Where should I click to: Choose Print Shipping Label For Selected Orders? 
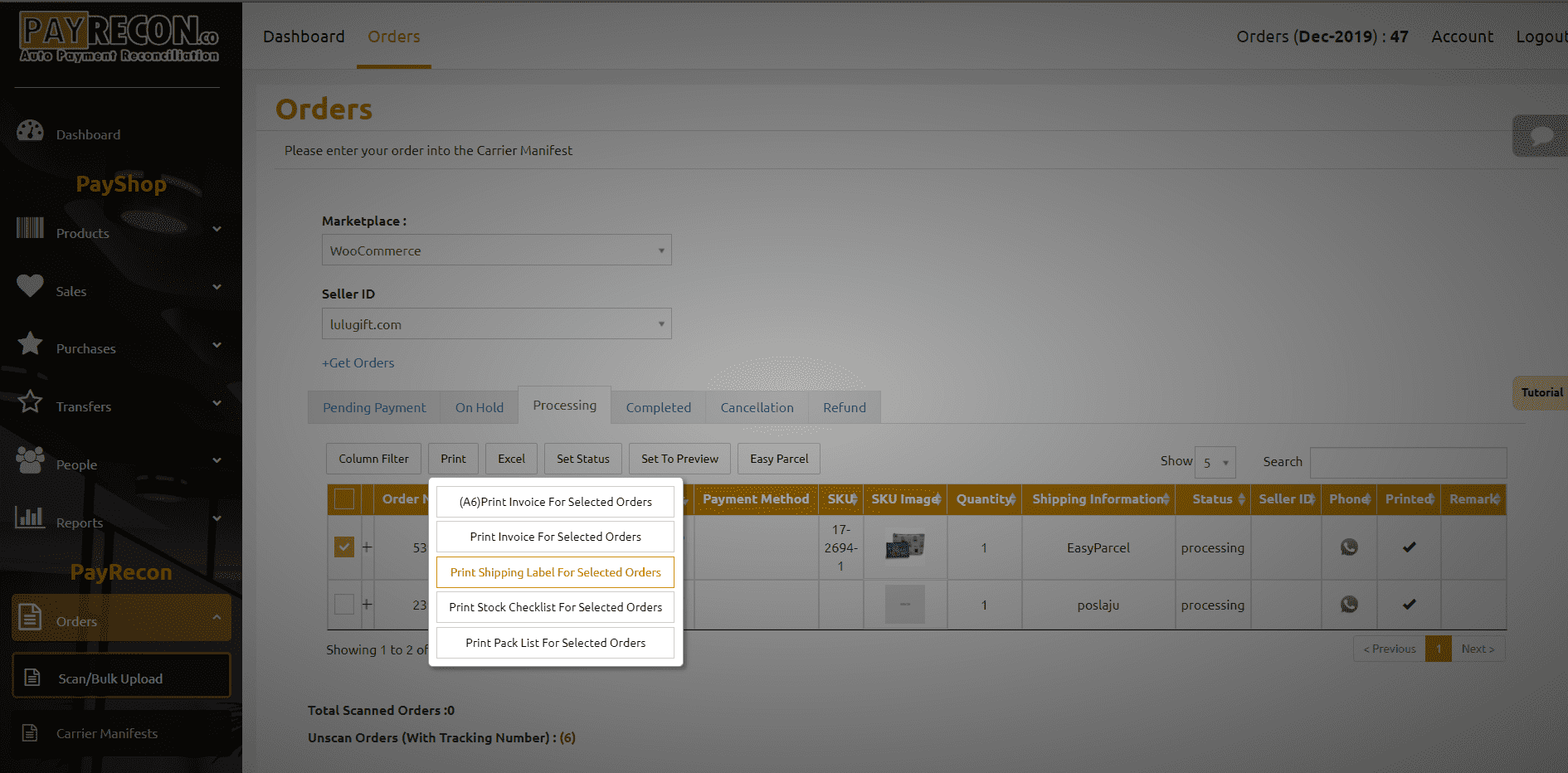556,572
